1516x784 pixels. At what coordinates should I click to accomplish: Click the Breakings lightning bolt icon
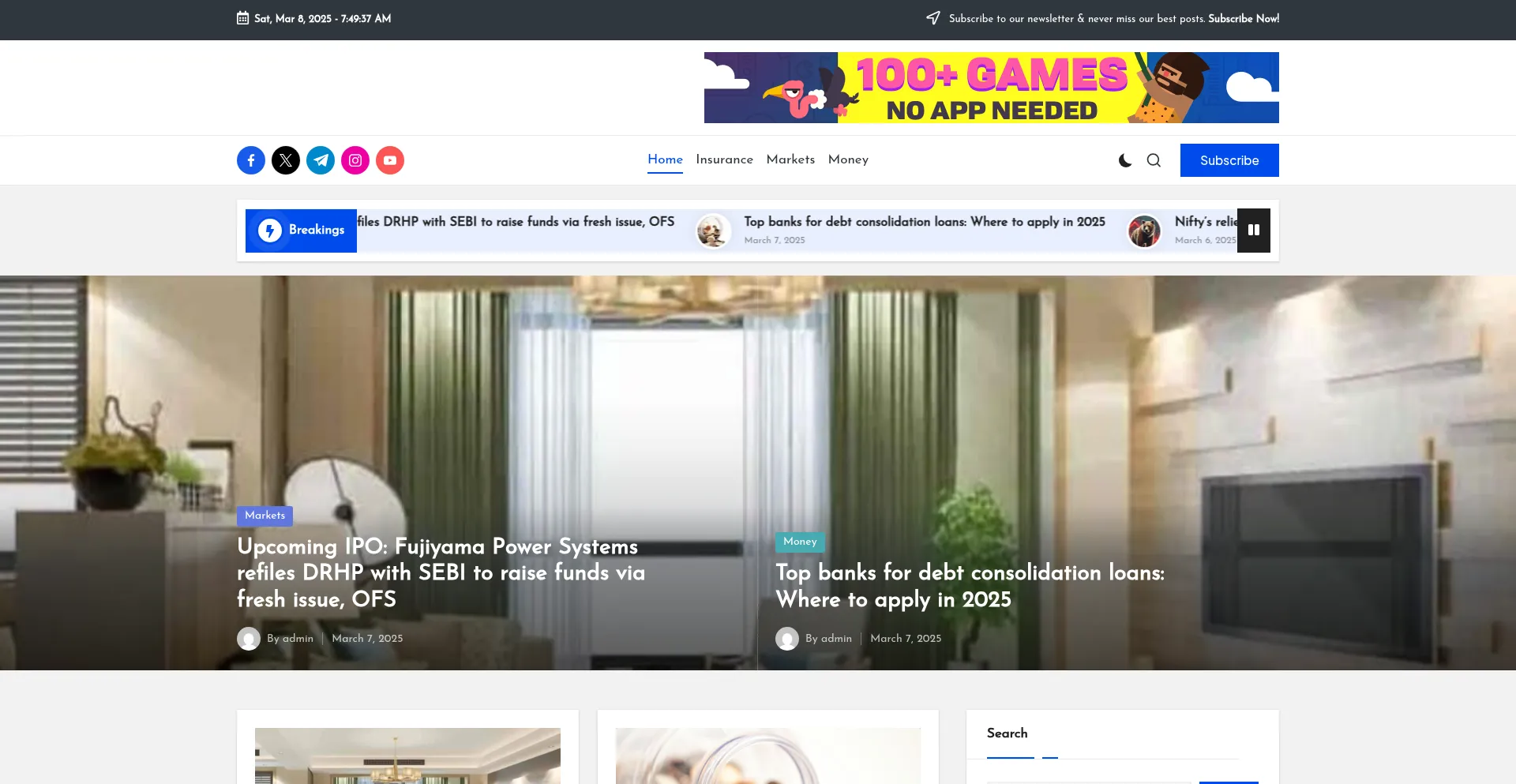(x=270, y=231)
